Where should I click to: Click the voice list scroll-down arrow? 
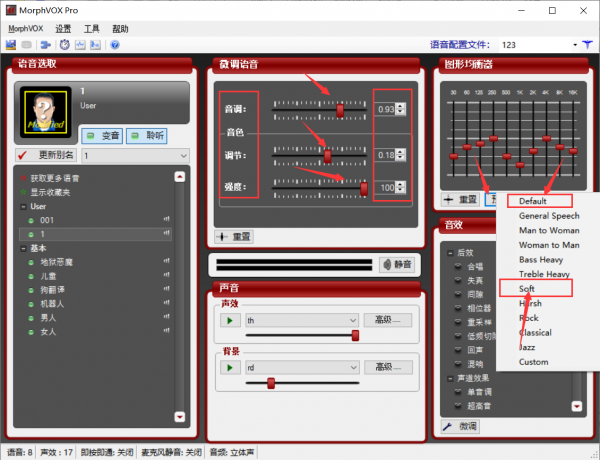pyautogui.click(x=180, y=416)
